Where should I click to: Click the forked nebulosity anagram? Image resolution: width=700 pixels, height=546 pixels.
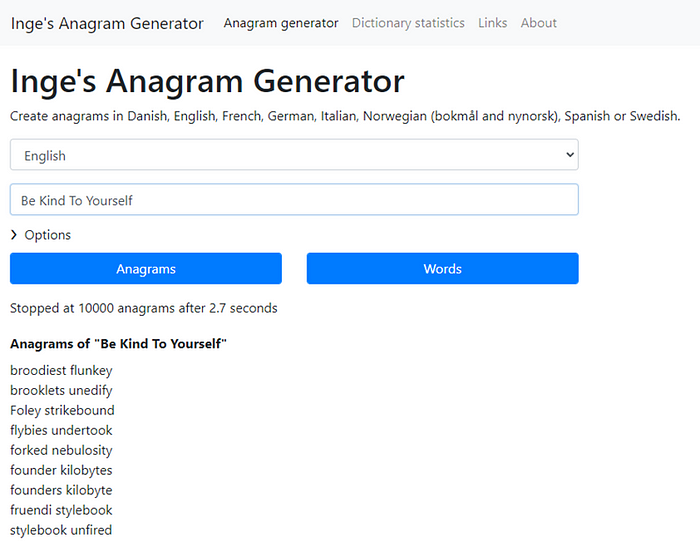point(61,451)
